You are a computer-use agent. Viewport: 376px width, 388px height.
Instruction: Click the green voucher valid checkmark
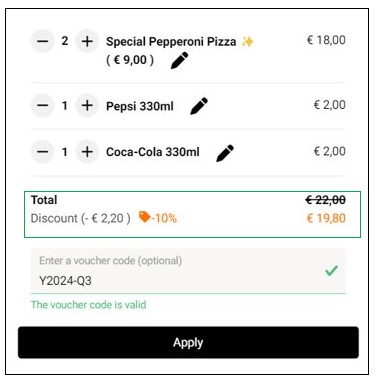(x=331, y=271)
